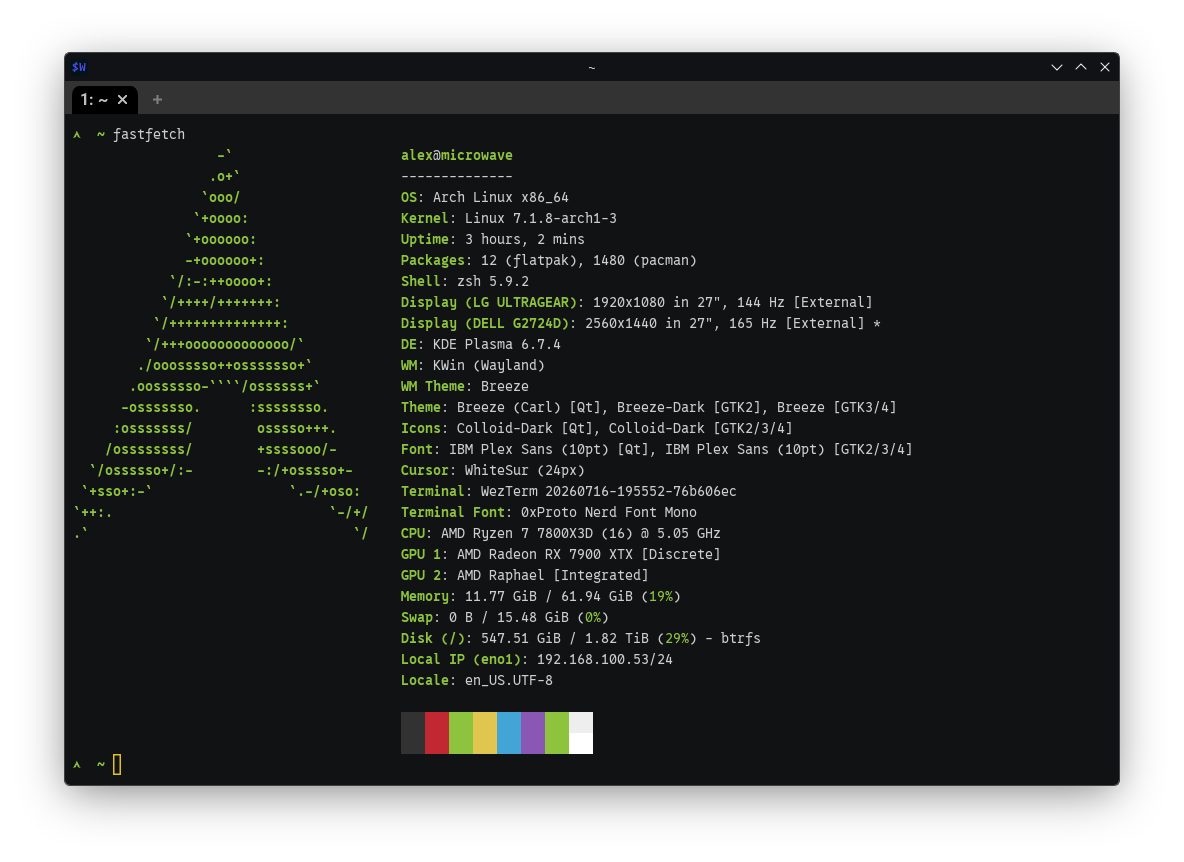Click 'AMD Radeon RX 7900 XTX' text
The width and height of the screenshot is (1184, 862).
tap(545, 554)
